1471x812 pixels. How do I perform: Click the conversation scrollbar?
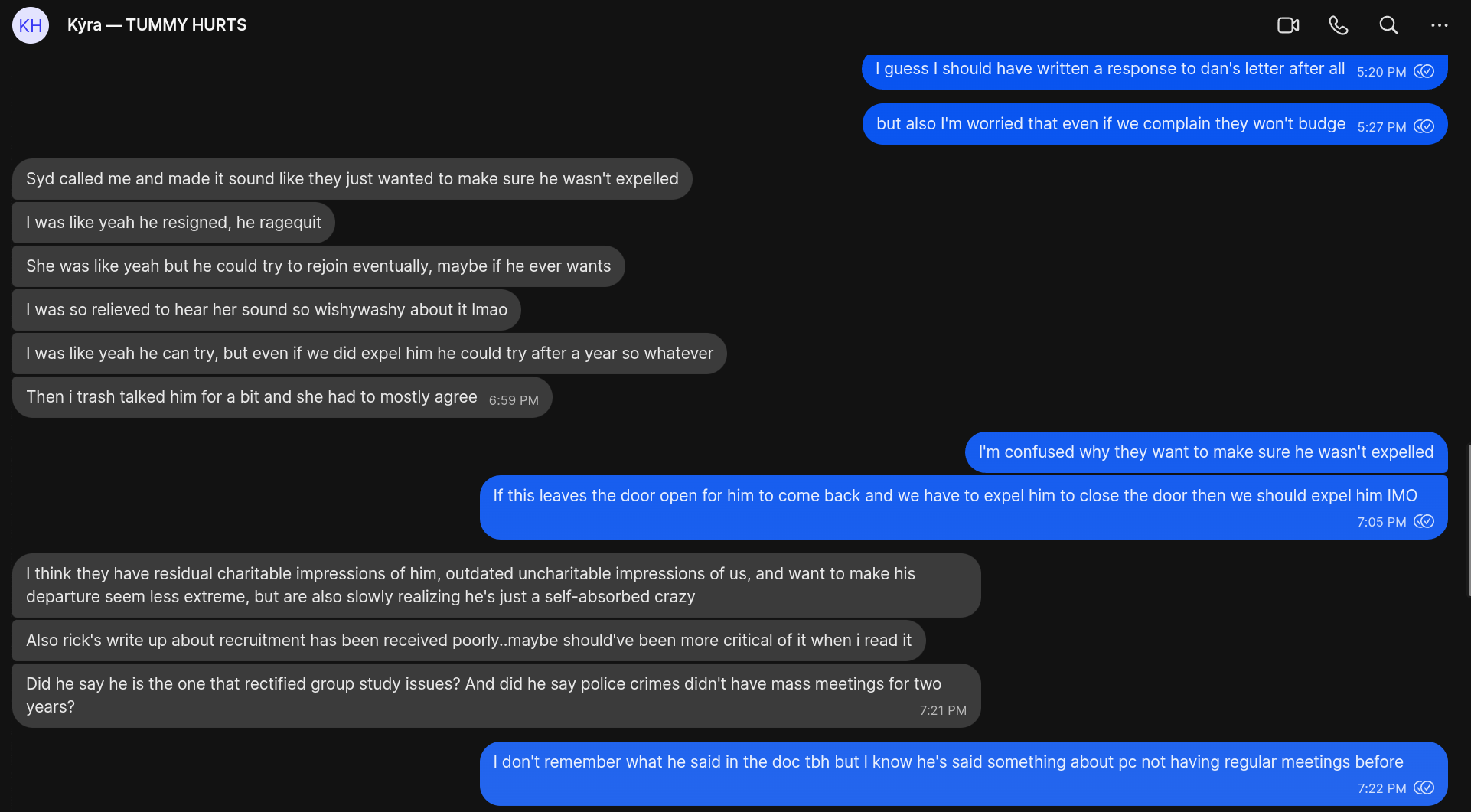1468,520
